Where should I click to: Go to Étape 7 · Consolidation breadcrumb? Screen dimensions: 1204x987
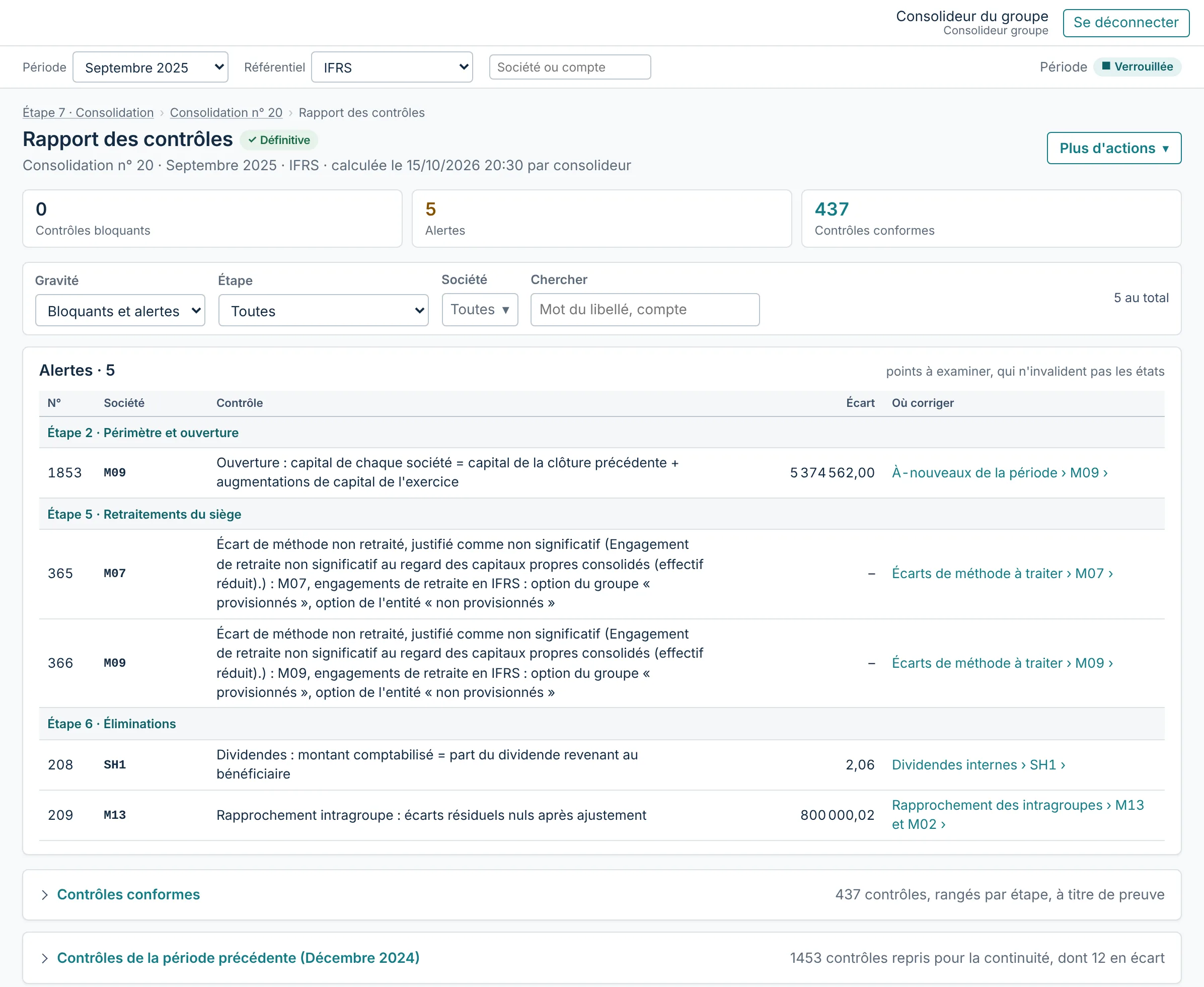[88, 113]
